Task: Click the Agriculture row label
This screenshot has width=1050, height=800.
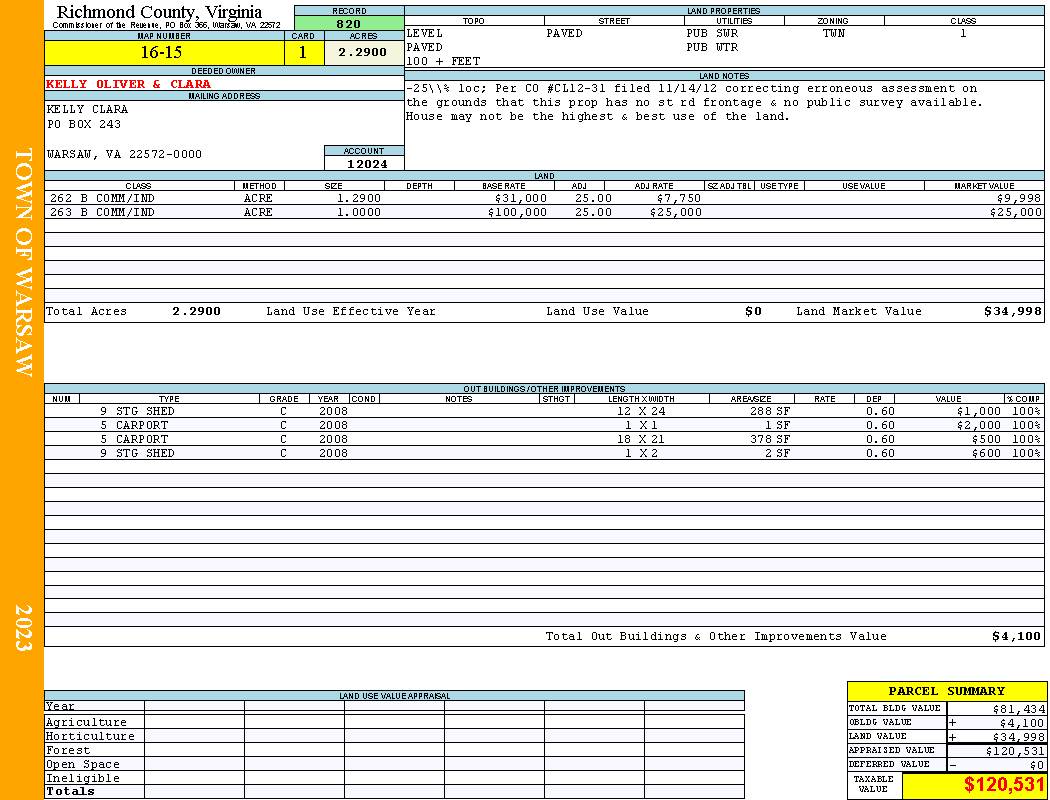Action: click(x=86, y=722)
